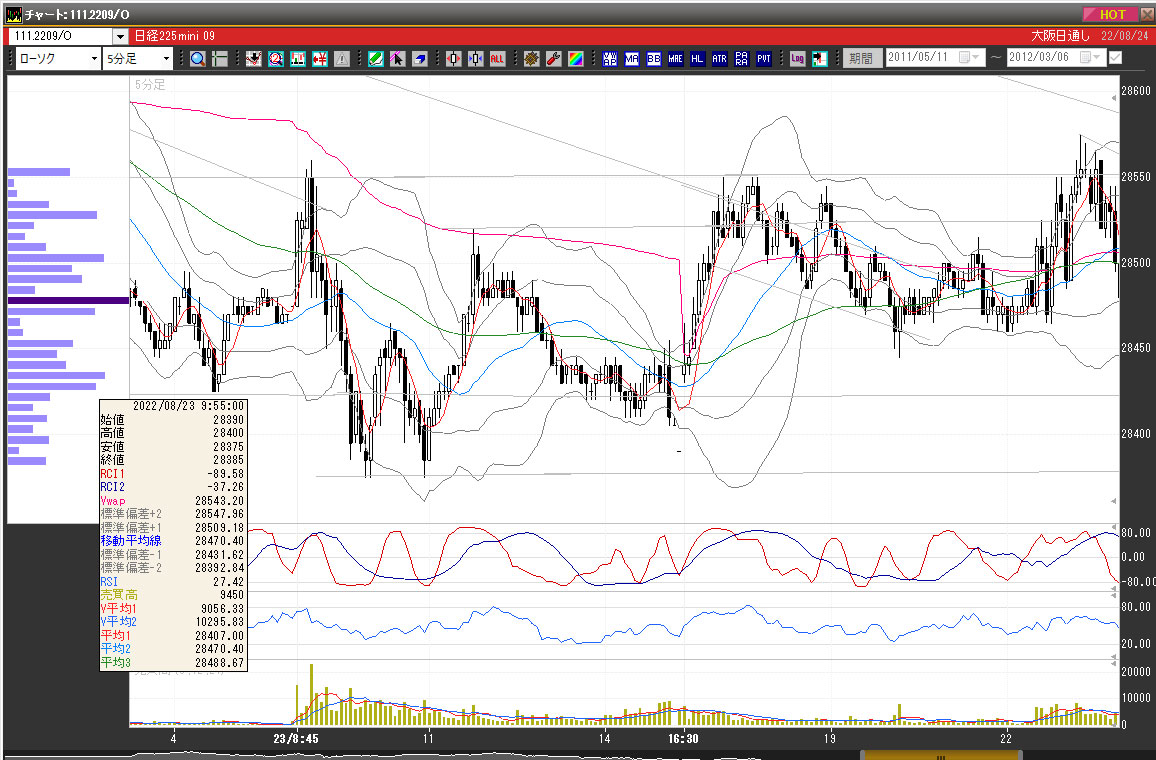Toggle the HL high-low indicator
1156x760 pixels.
(x=697, y=59)
